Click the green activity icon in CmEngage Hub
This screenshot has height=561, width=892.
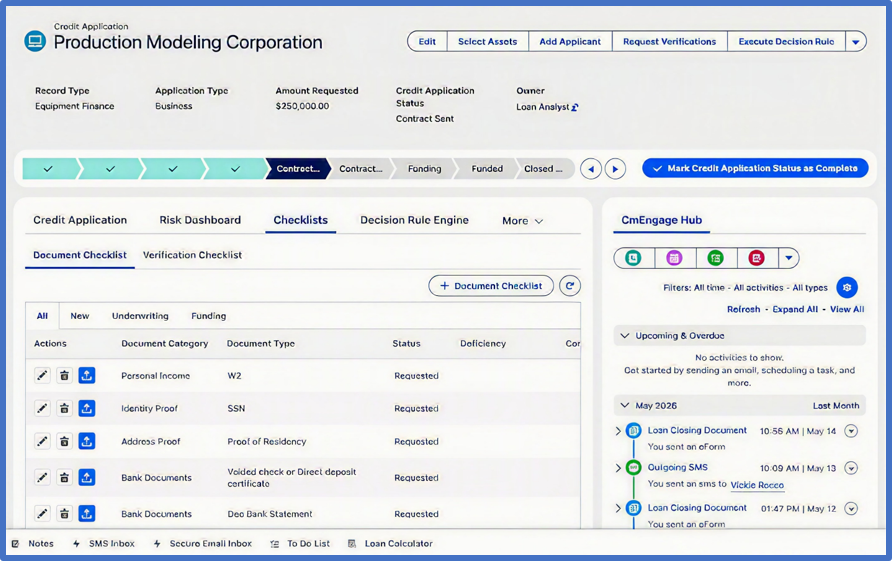pos(716,258)
